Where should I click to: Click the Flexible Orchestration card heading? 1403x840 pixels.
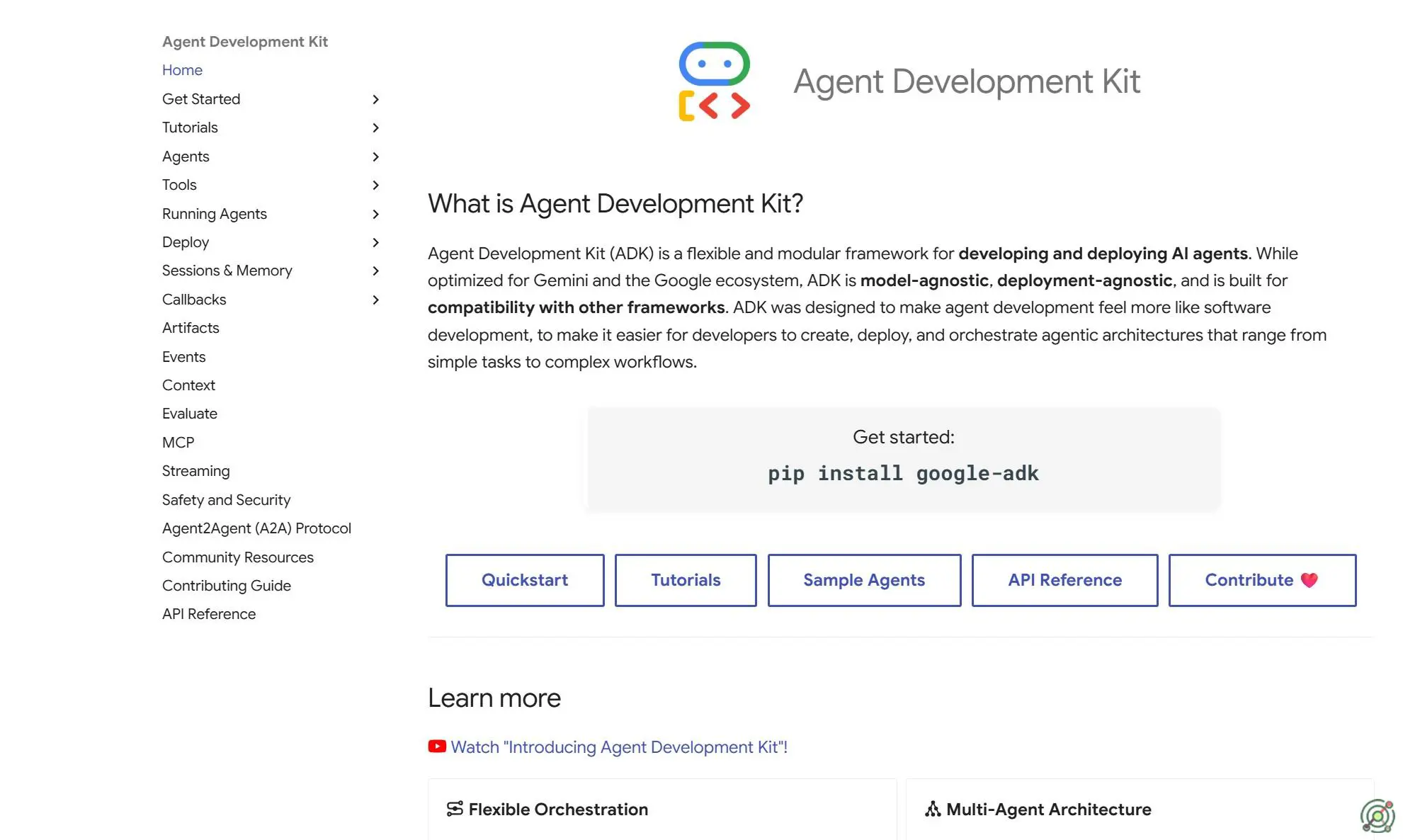click(x=558, y=809)
